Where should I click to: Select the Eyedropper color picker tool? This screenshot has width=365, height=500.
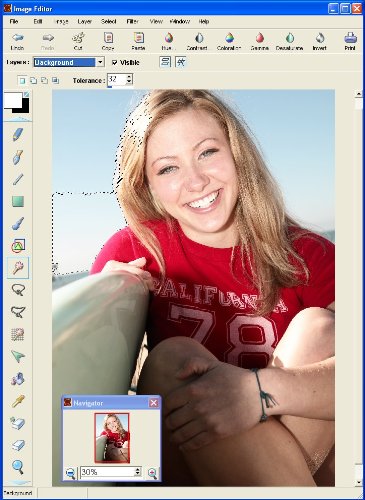(x=18, y=401)
